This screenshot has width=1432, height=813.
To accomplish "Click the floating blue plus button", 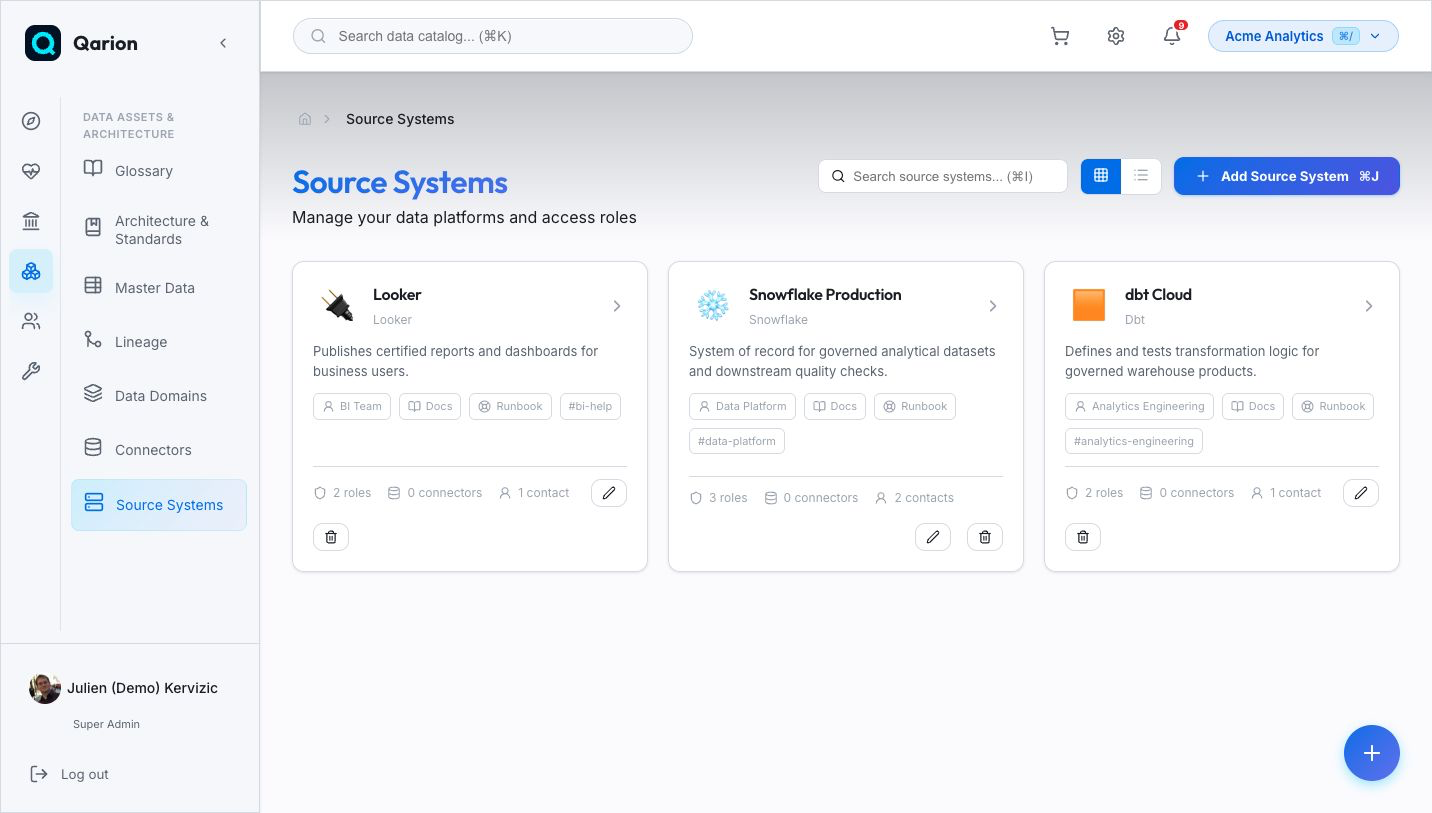I will click(x=1372, y=753).
